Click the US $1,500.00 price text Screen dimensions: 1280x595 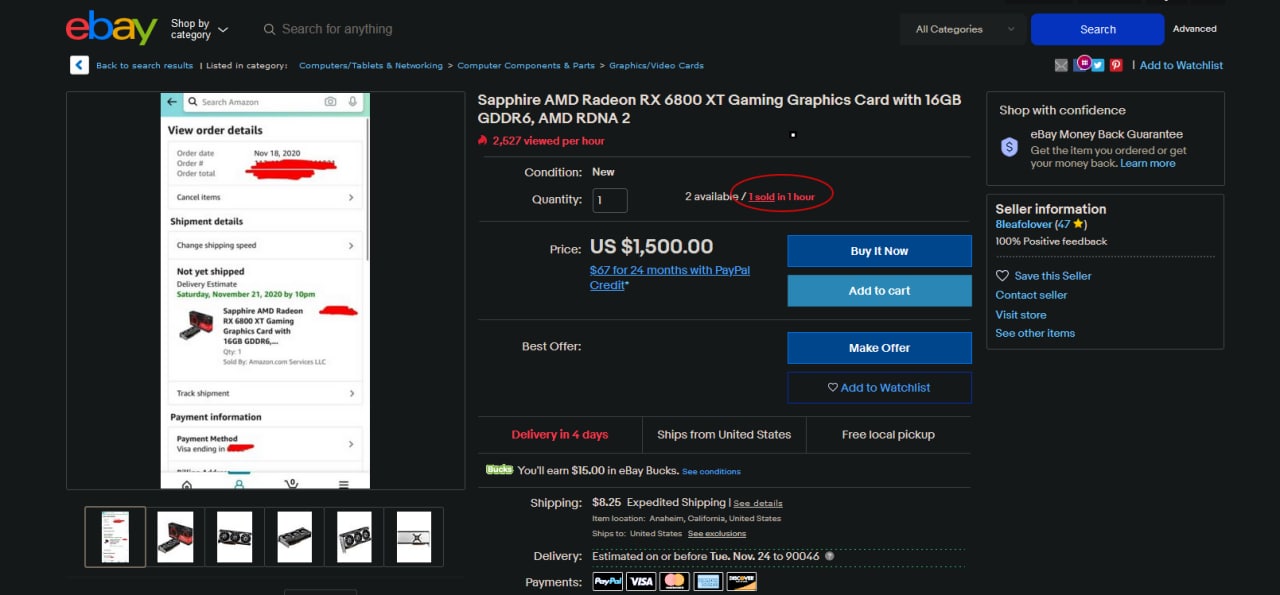click(x=651, y=246)
